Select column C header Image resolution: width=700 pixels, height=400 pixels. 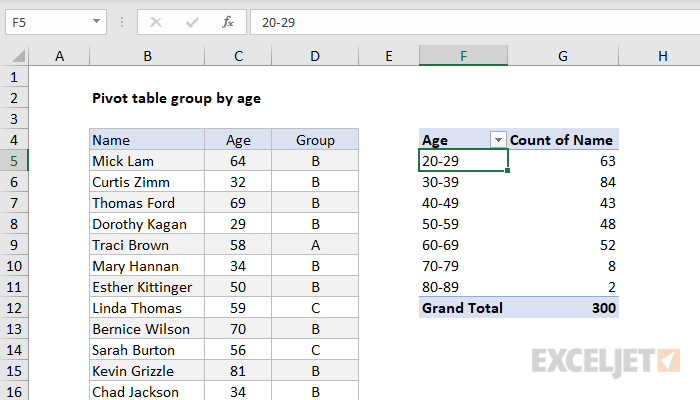pos(238,56)
